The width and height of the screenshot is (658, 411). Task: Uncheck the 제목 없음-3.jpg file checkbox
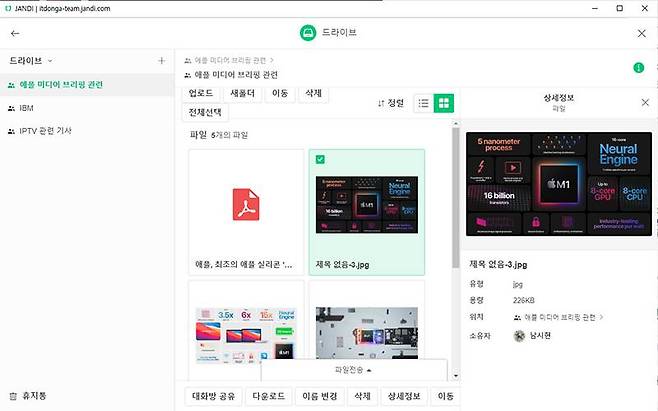click(x=317, y=159)
